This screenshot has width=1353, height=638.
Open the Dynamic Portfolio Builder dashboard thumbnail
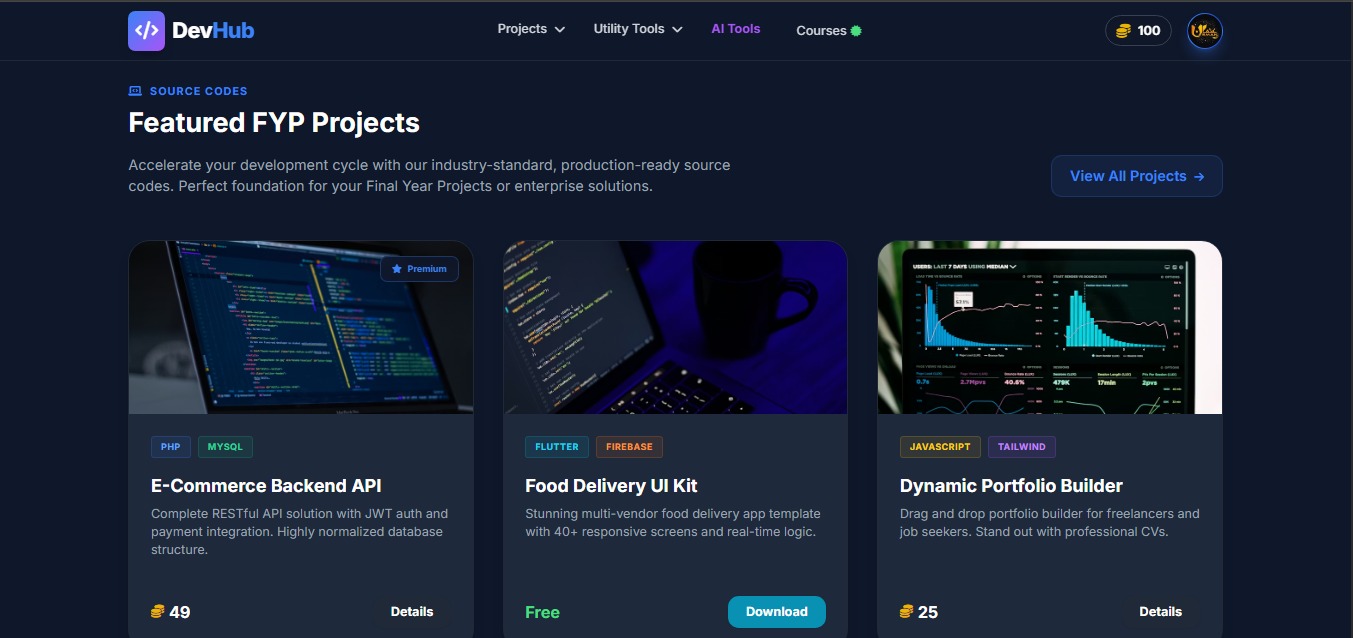1050,327
